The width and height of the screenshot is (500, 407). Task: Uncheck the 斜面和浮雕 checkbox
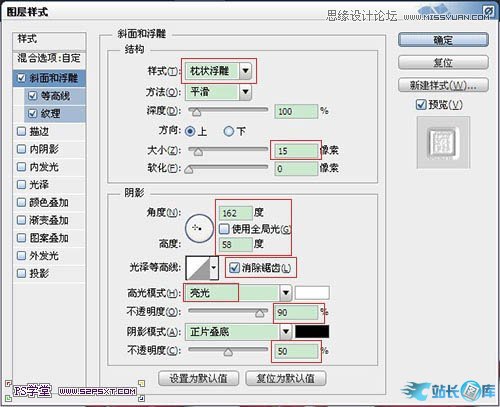tap(21, 78)
